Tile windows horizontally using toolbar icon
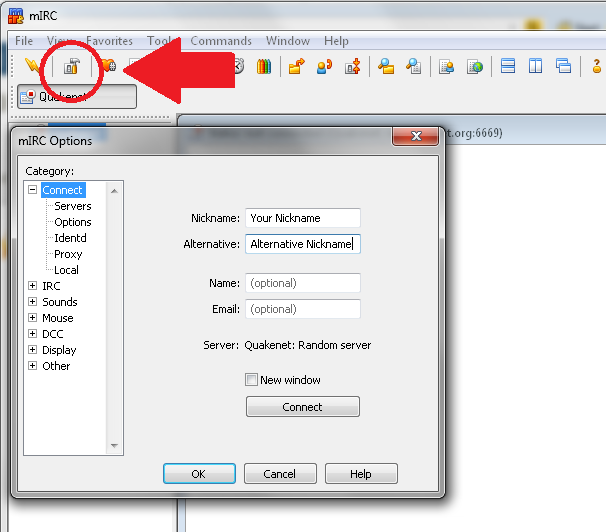 (508, 67)
